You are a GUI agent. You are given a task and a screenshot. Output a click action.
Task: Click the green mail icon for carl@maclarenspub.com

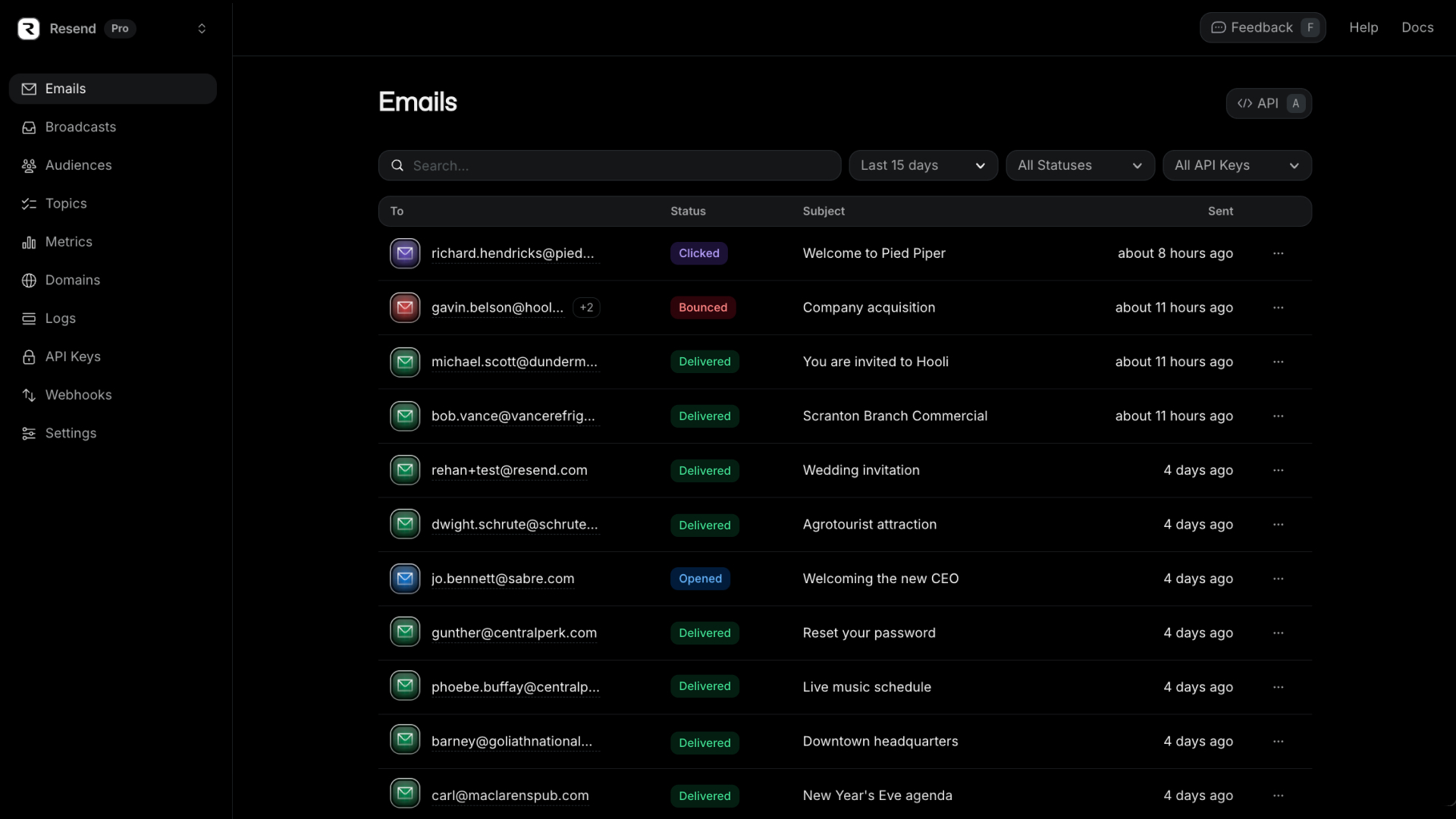pos(405,793)
